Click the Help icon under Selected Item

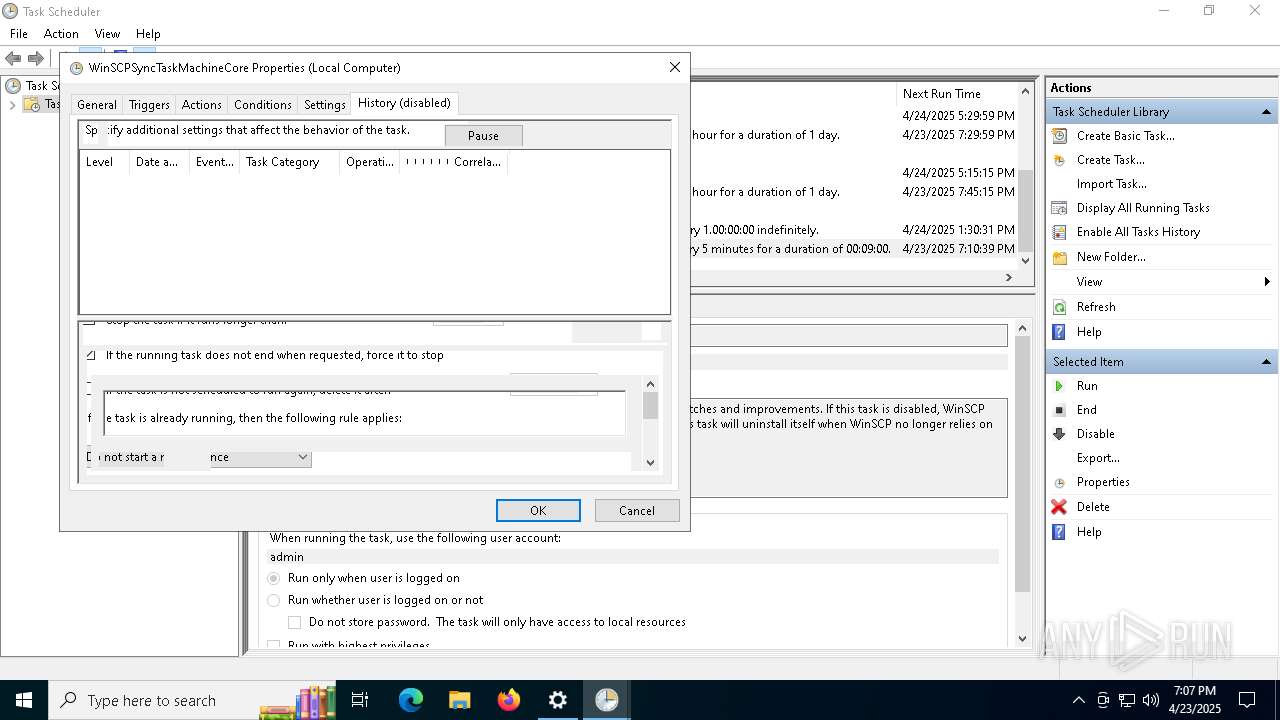pos(1059,532)
